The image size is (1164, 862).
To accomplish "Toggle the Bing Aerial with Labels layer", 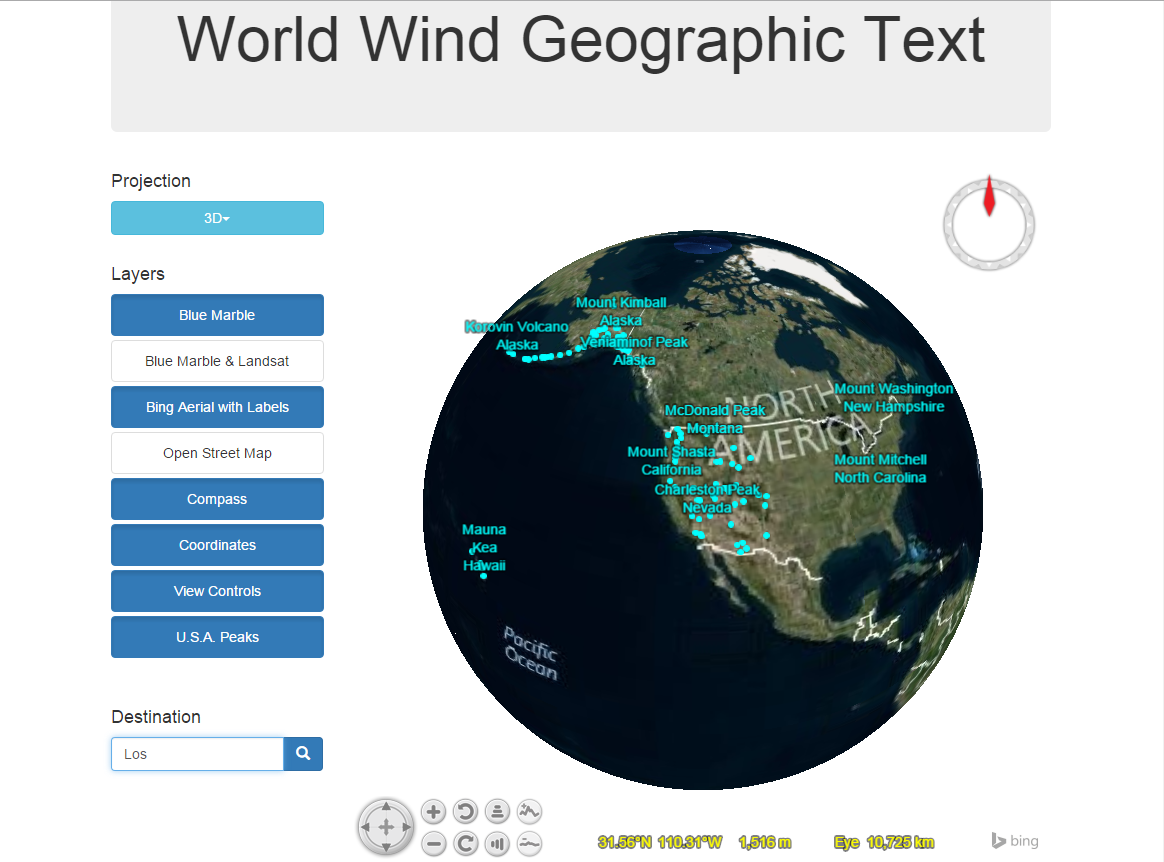I will point(217,407).
